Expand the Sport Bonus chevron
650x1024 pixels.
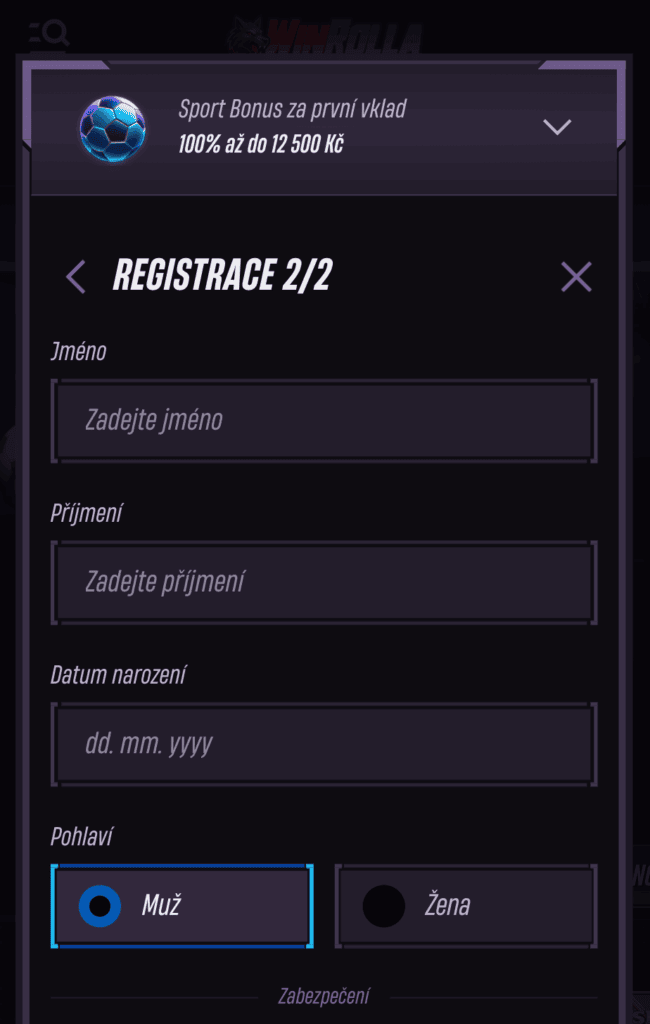coord(557,126)
